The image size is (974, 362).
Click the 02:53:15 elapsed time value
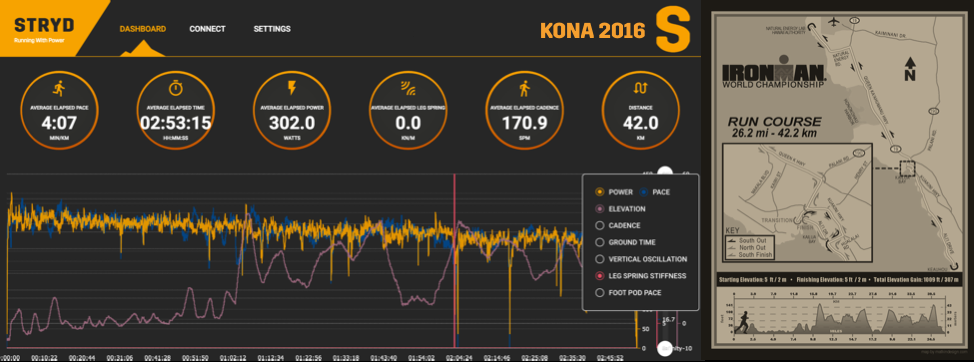coord(175,123)
